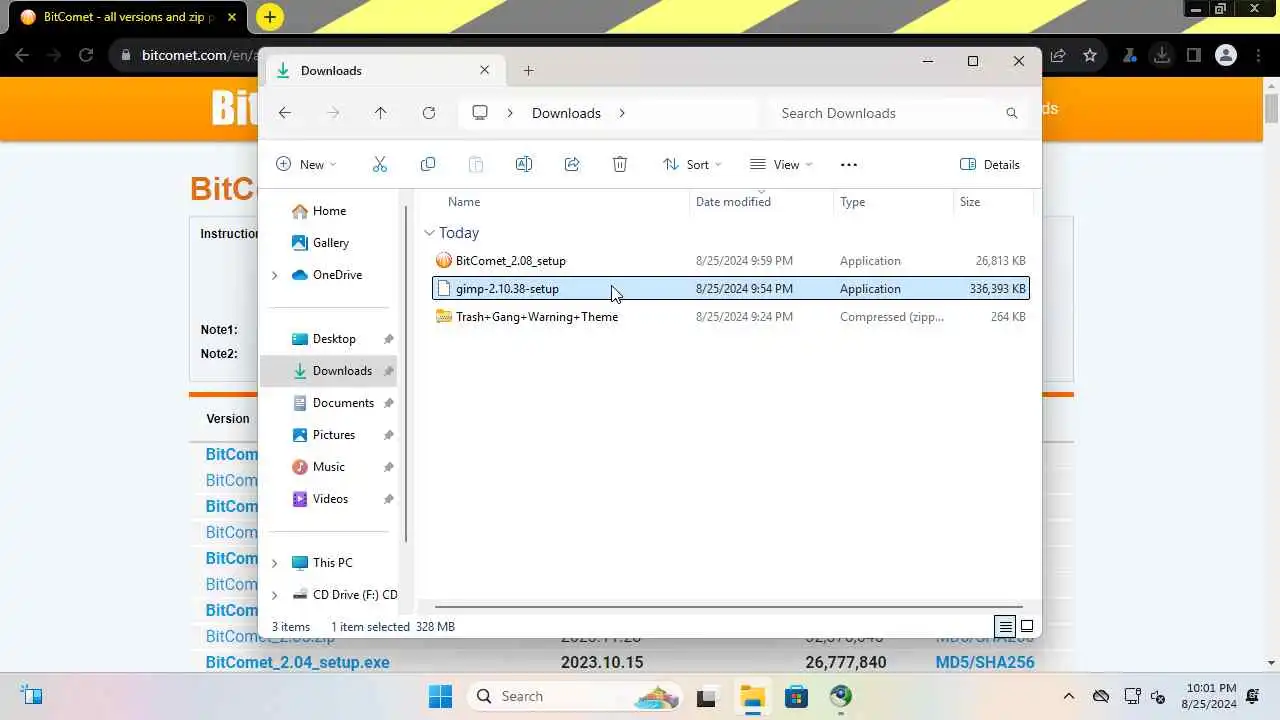The width and height of the screenshot is (1280, 720).
Task: Switch to large thumbnails view icon in status bar
Action: pyautogui.click(x=1027, y=627)
